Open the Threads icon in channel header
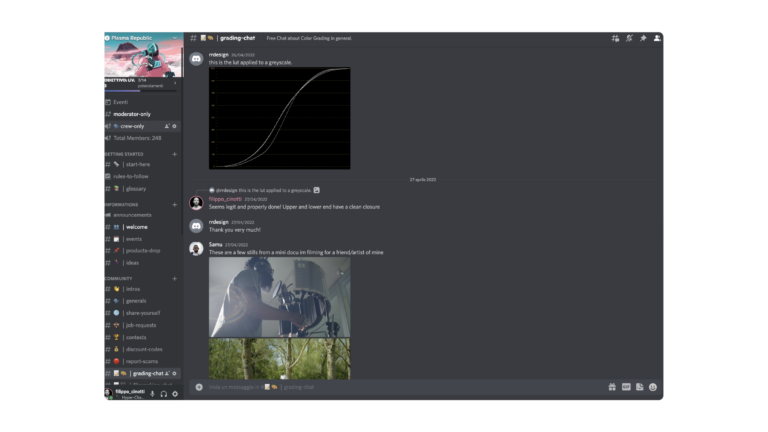This screenshot has width=768, height=432. 615,38
